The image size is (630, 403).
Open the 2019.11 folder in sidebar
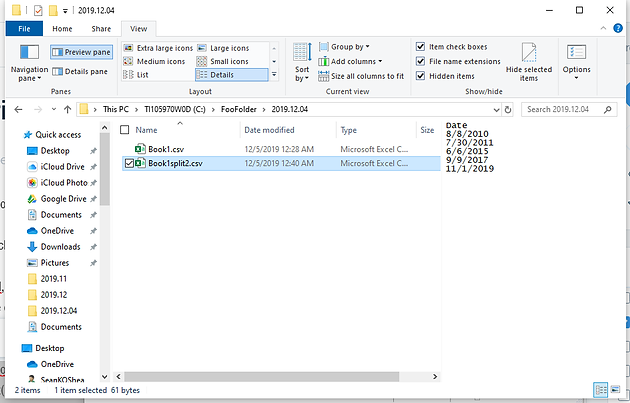pyautogui.click(x=53, y=279)
